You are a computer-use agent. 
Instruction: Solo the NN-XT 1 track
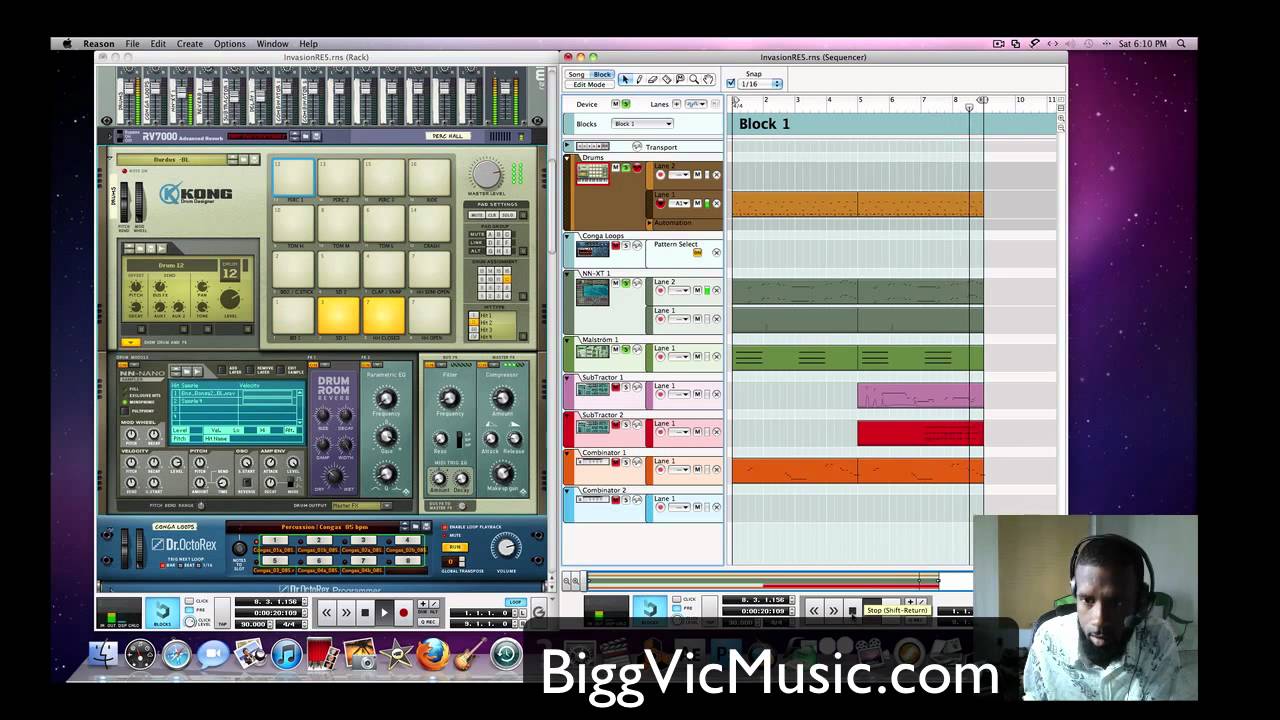[x=626, y=284]
